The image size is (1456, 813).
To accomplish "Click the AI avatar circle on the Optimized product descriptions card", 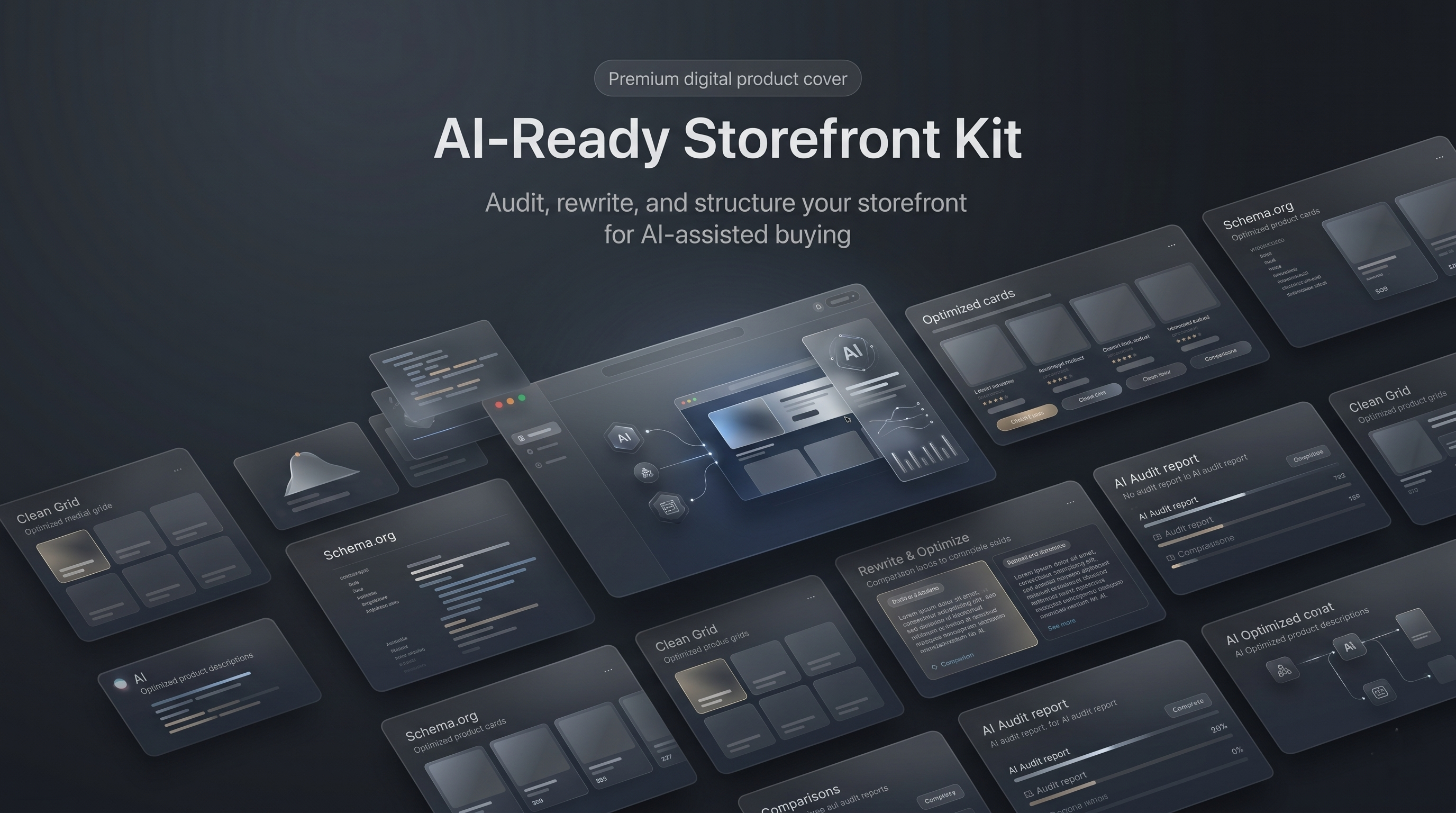I will [122, 682].
